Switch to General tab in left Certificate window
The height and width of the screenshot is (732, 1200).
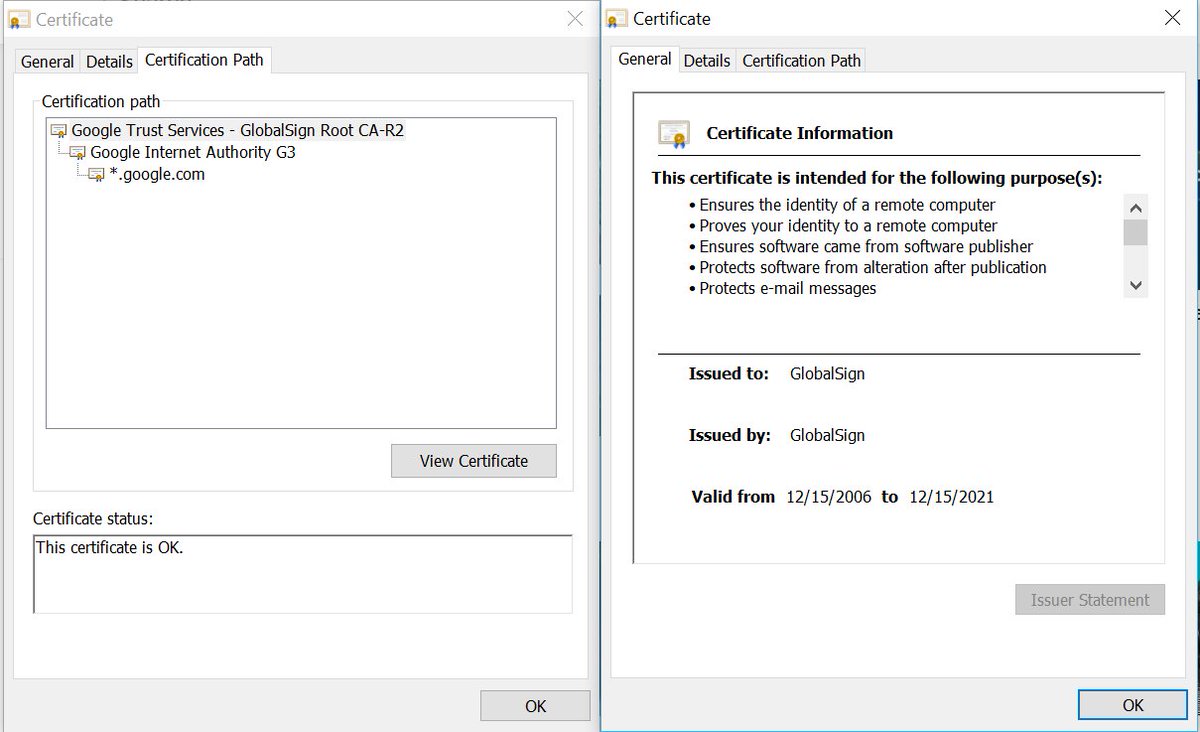click(47, 62)
